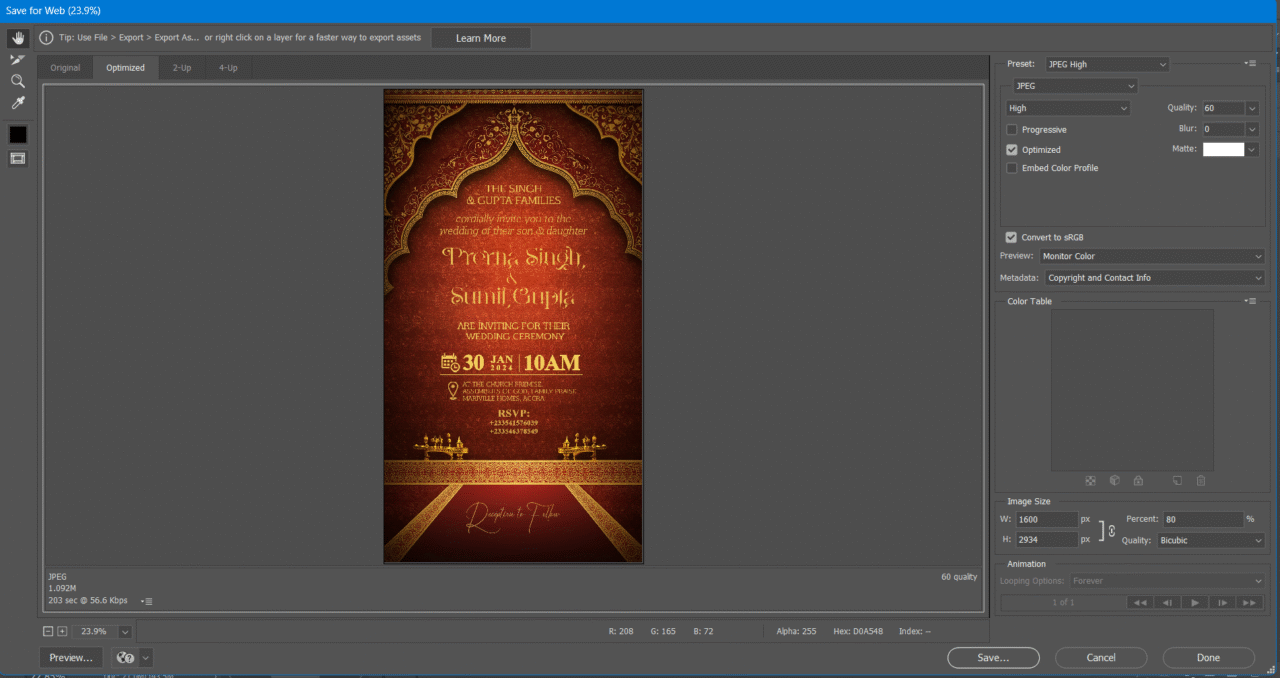
Task: Click the Matte color swatch
Action: tap(1224, 148)
